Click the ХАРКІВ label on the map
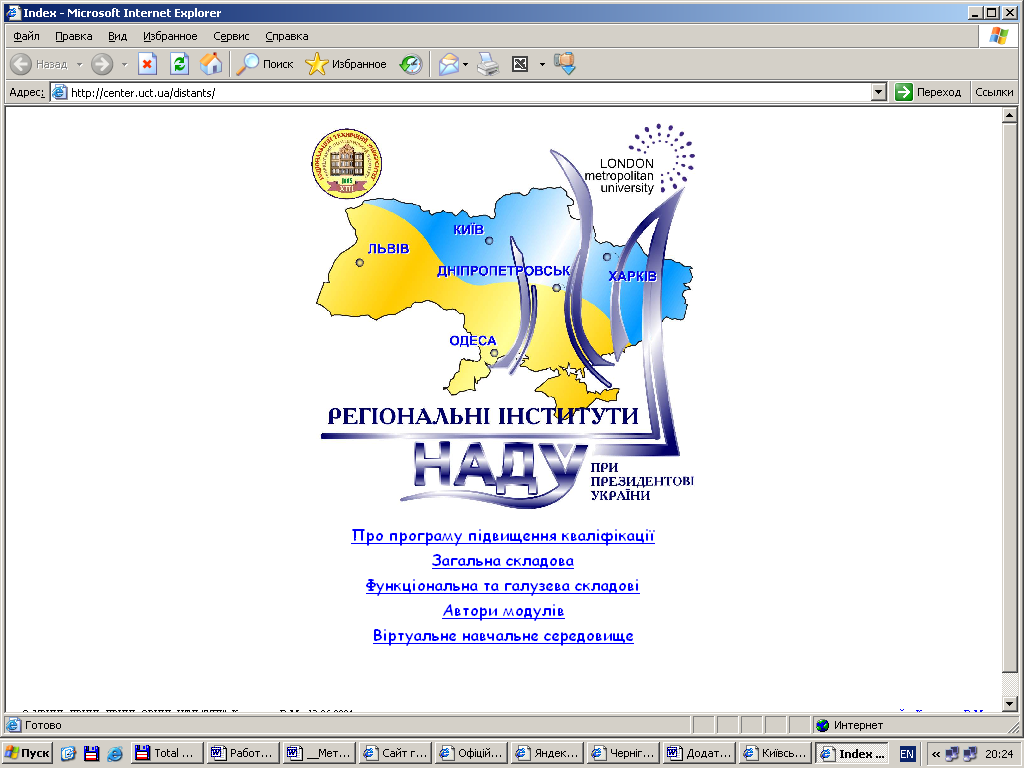The image size is (1024, 768). click(632, 276)
